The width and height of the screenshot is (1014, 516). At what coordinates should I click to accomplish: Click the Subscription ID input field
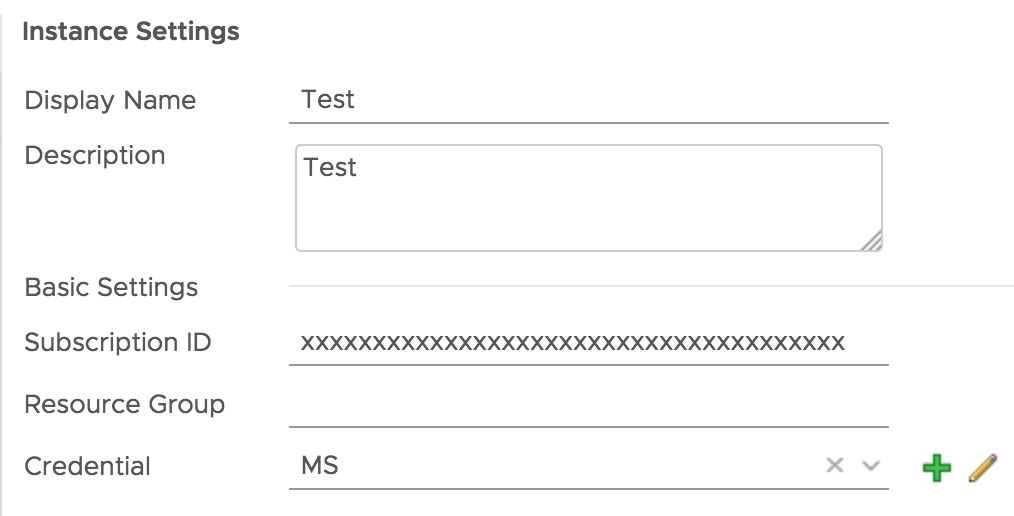click(588, 343)
